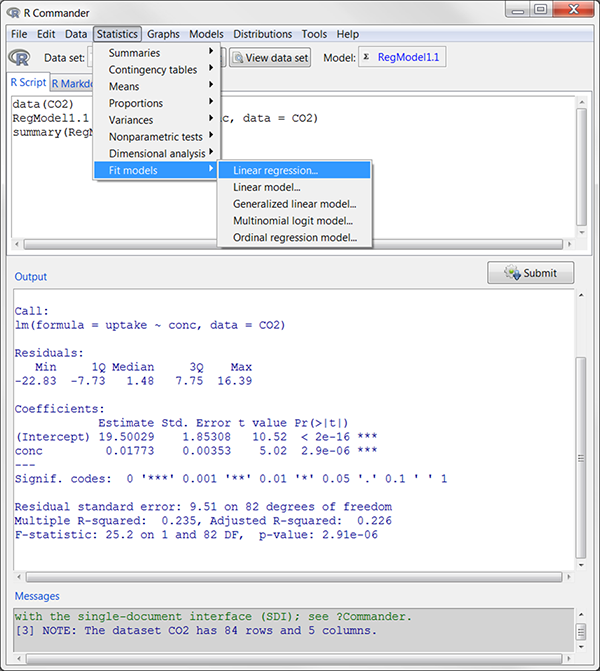600x671 pixels.
Task: Choose Linear model... from Fit models
Action: pyautogui.click(x=294, y=187)
